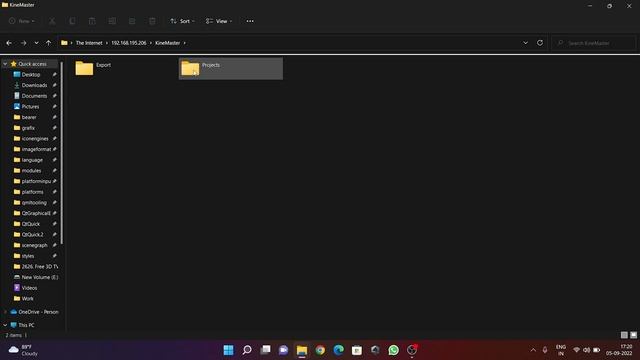
Task: Go up one folder level
Action: tap(49, 43)
